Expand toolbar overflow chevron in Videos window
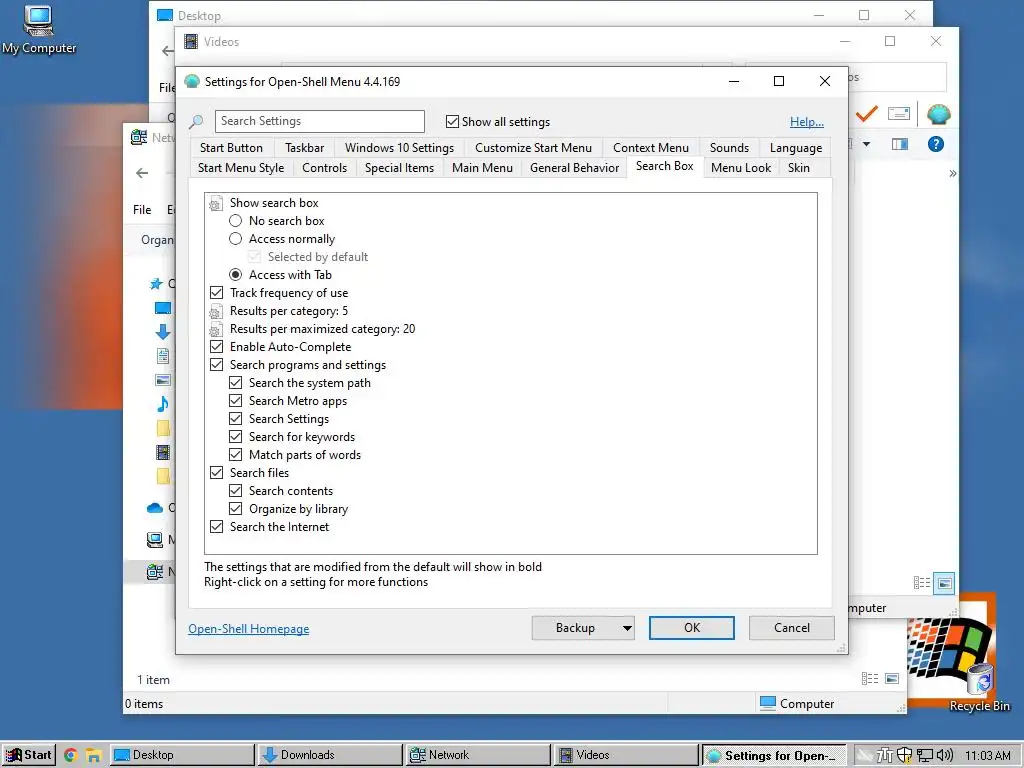Screen dimensions: 1024x768 tap(953, 173)
